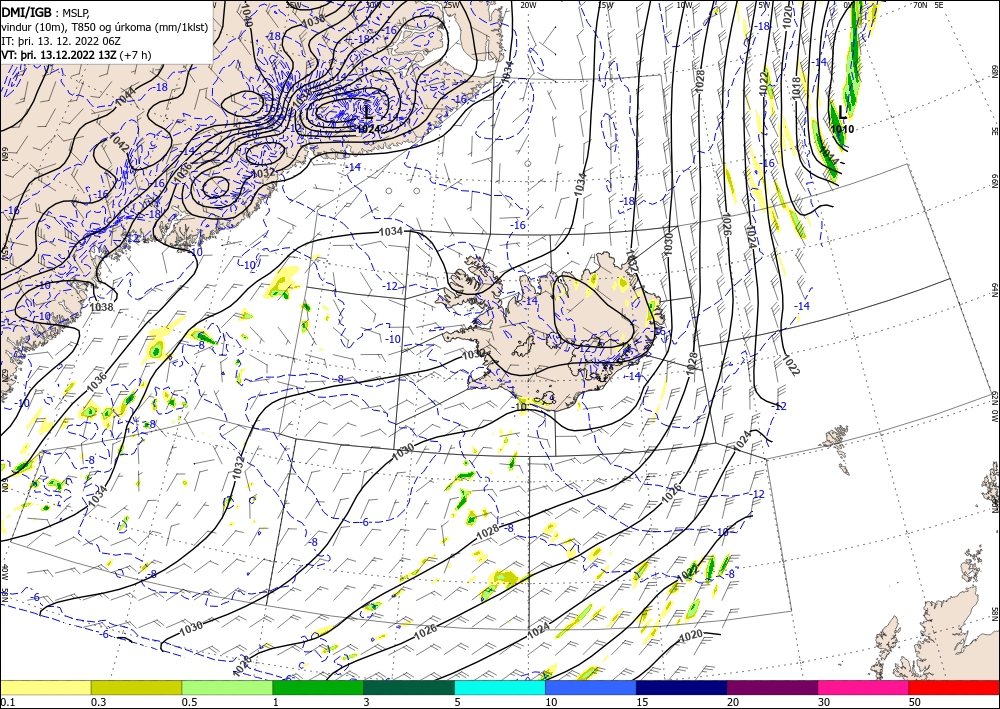Click the 'vindur (10m), T850 og úrkoma' line

click(x=105, y=27)
